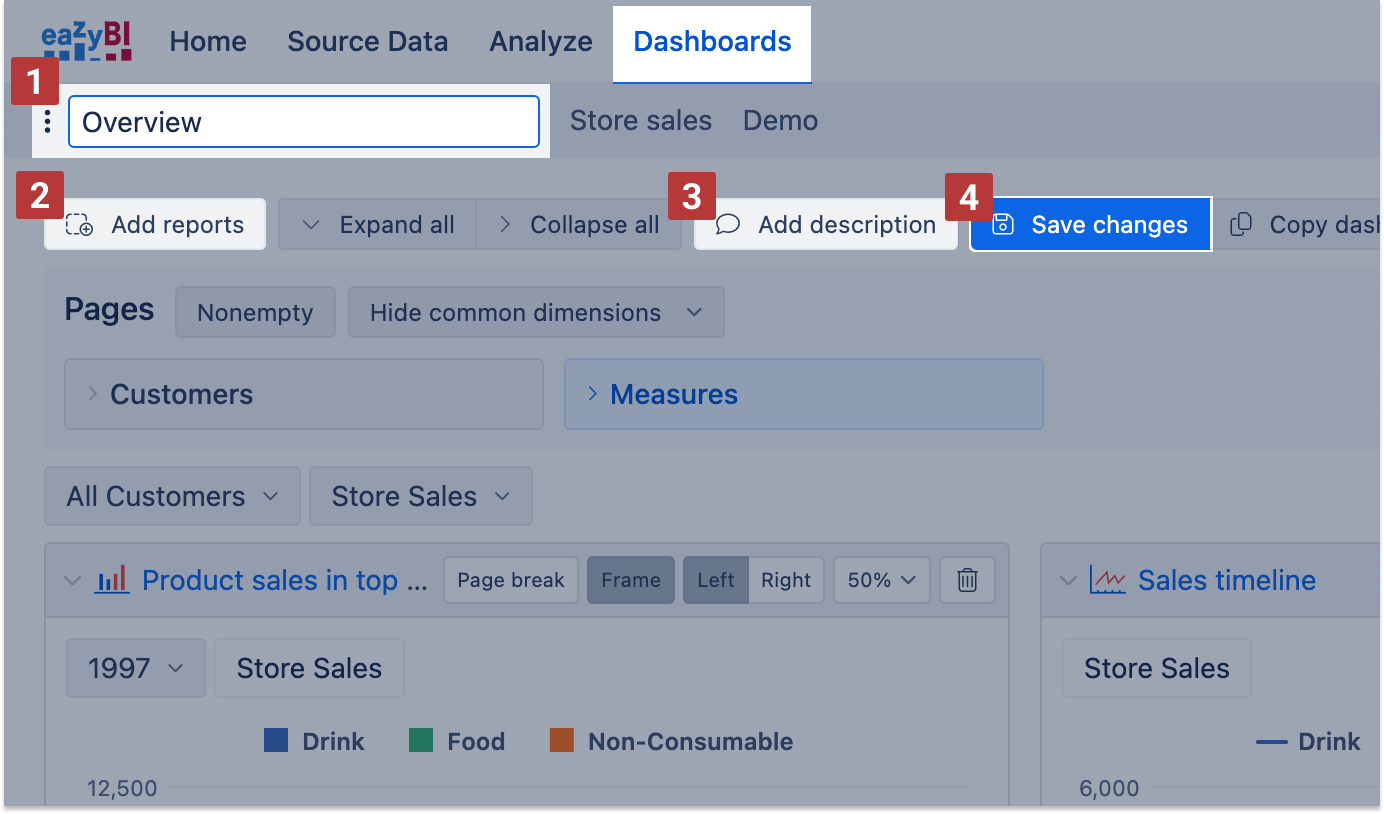
Task: Toggle the Nonempty pages option
Action: click(x=255, y=313)
